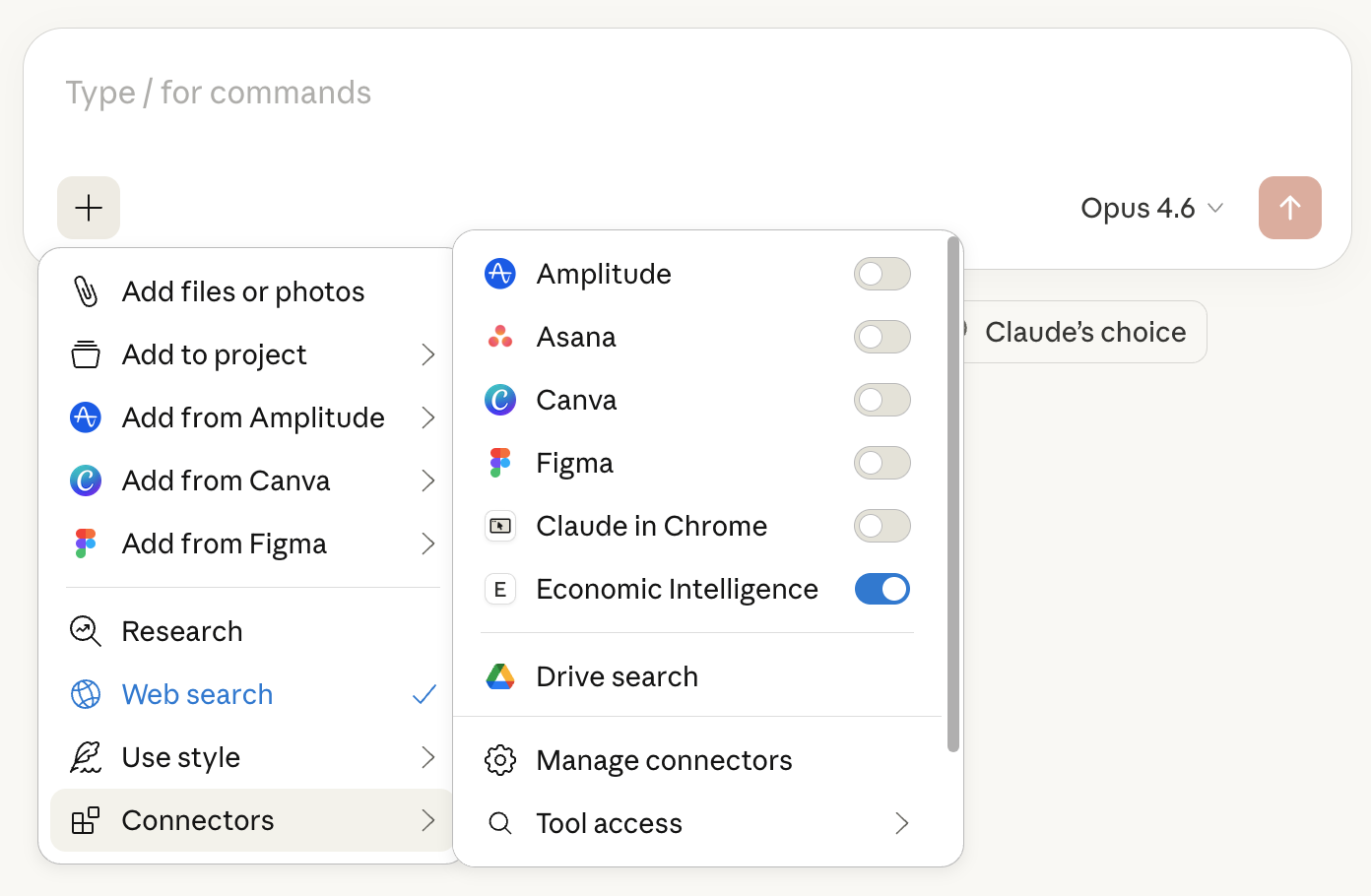Select Web search menu item
Image resolution: width=1371 pixels, height=896 pixels.
coord(253,694)
